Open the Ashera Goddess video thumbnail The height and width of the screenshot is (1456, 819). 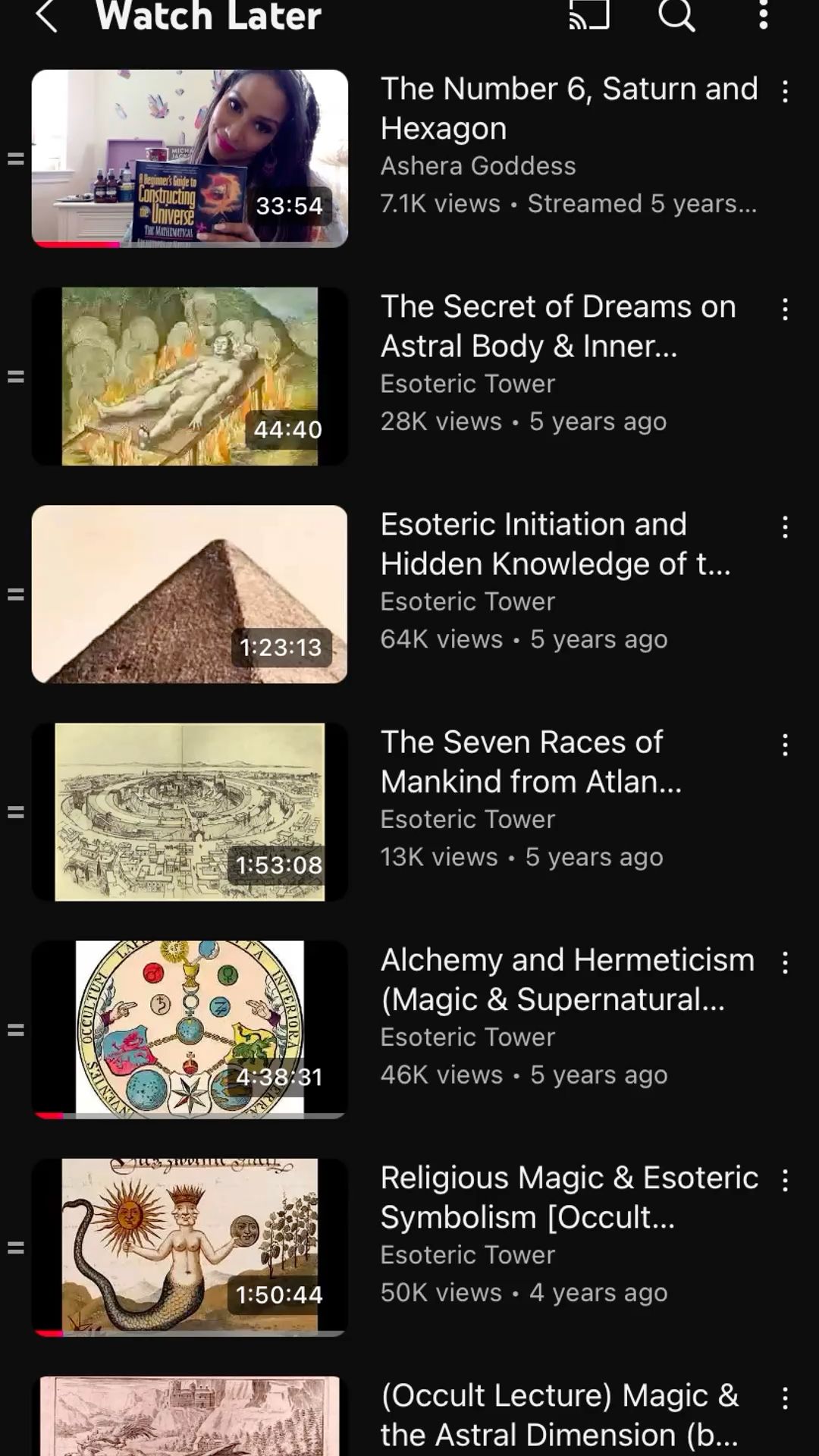(190, 158)
